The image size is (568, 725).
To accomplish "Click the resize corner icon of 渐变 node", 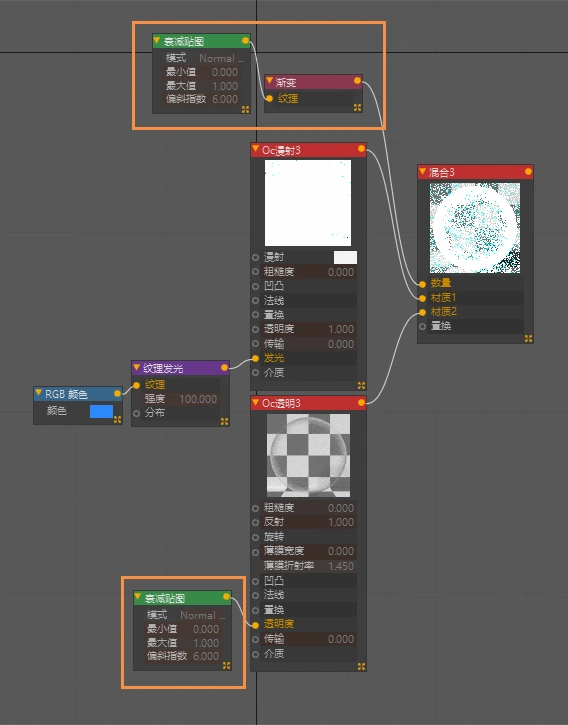I will click(357, 108).
